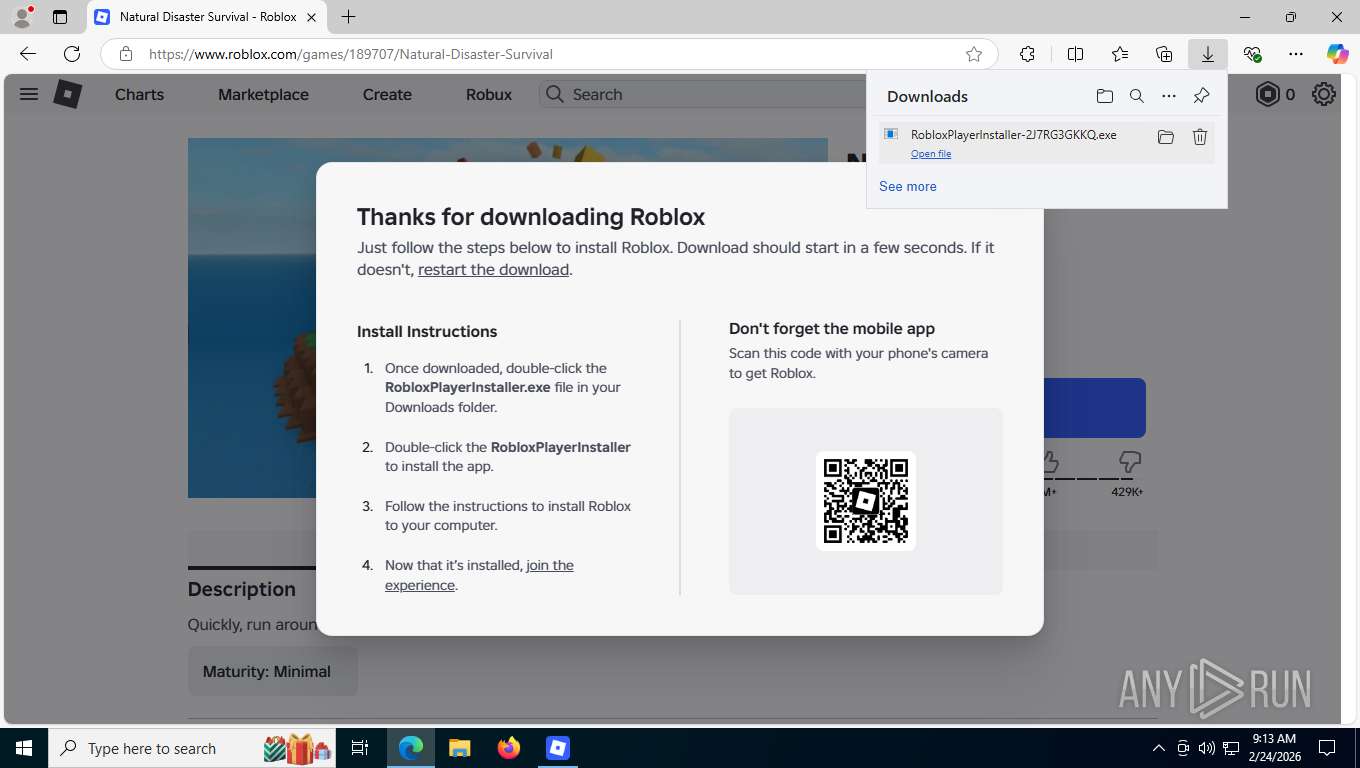The height and width of the screenshot is (768, 1360).
Task: Go to Roblox home logo
Action: [67, 94]
